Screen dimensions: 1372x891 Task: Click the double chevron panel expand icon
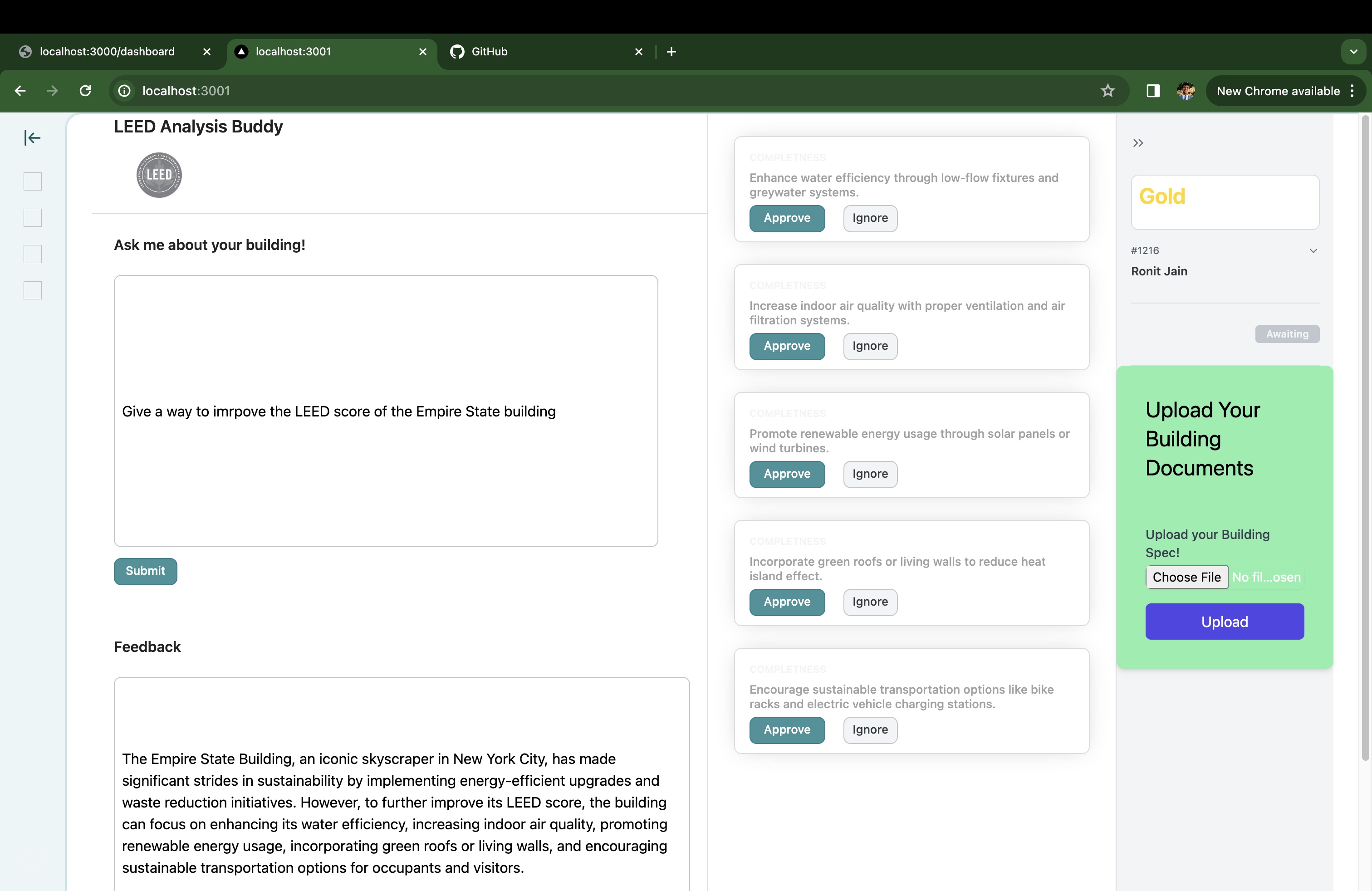point(1138,143)
